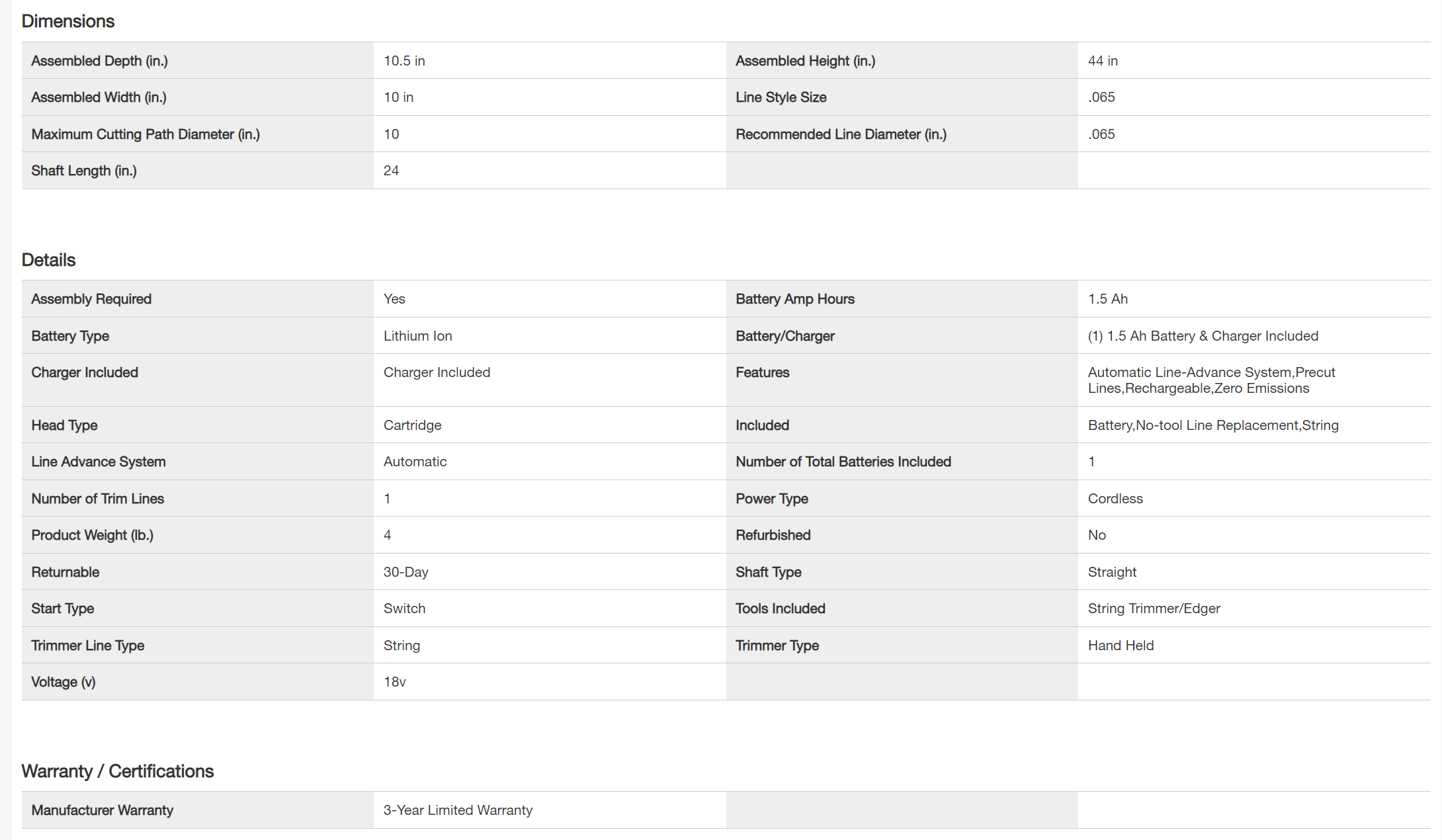Select the Assembled Depth value 10.5 in
1442x840 pixels.
click(404, 61)
